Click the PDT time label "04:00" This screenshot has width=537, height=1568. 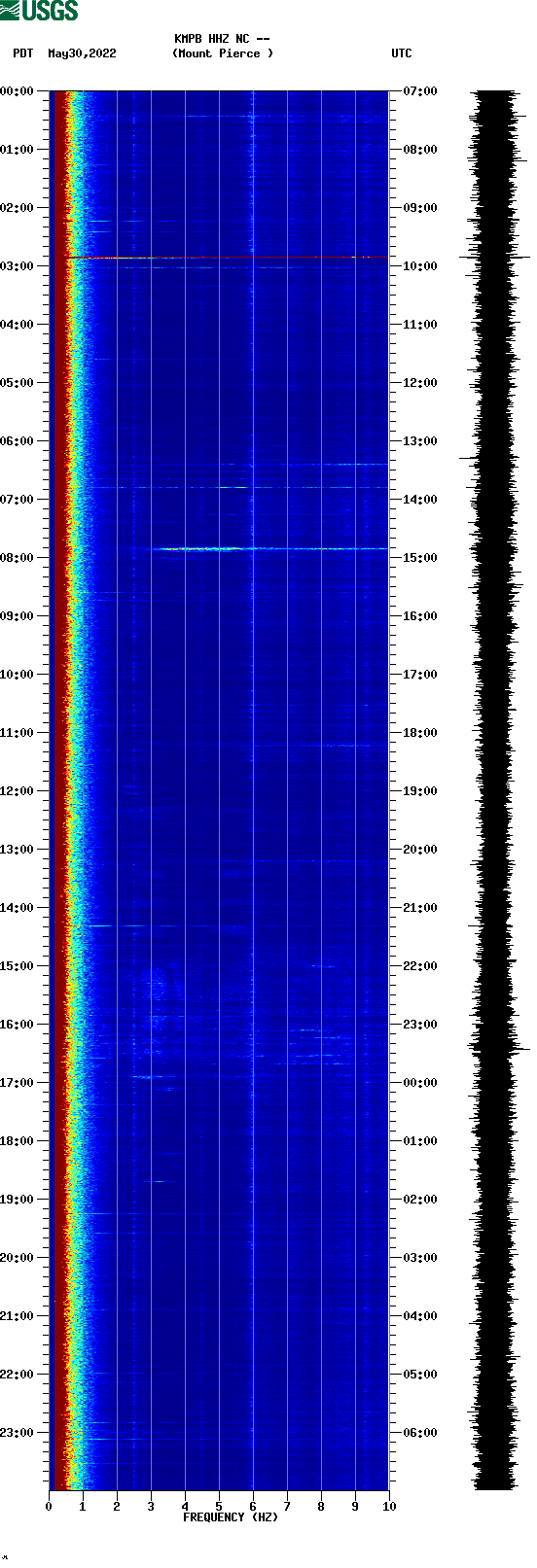pos(18,325)
